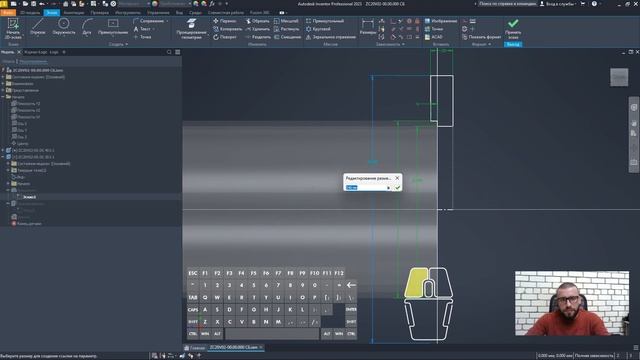640x360 pixels.
Task: Accept the sketch with green checkmark
Action: click(x=513, y=28)
